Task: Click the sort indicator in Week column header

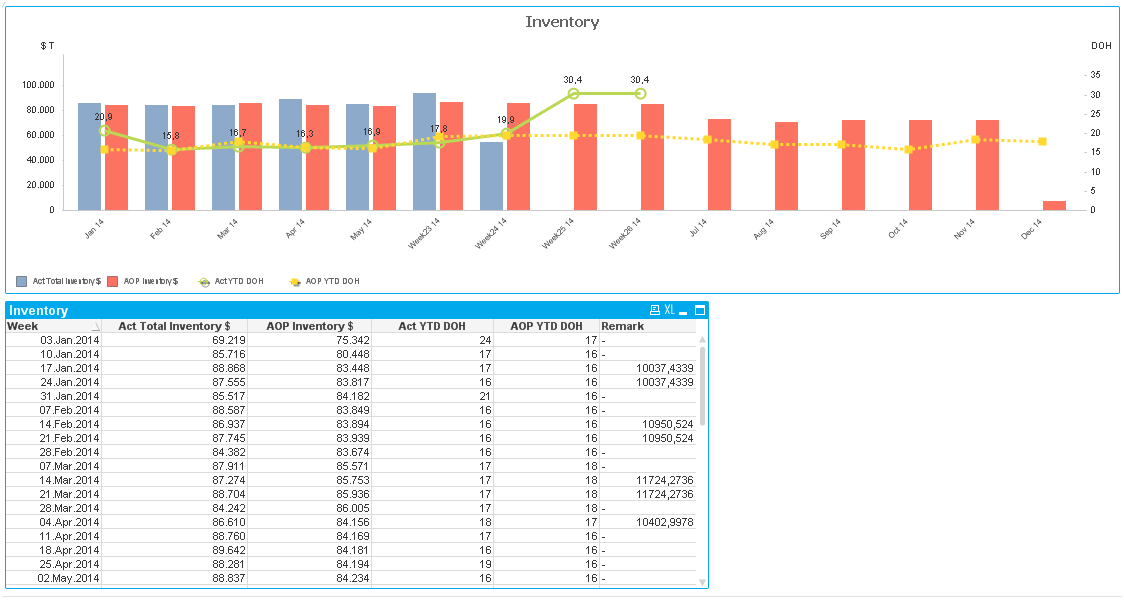Action: point(96,327)
